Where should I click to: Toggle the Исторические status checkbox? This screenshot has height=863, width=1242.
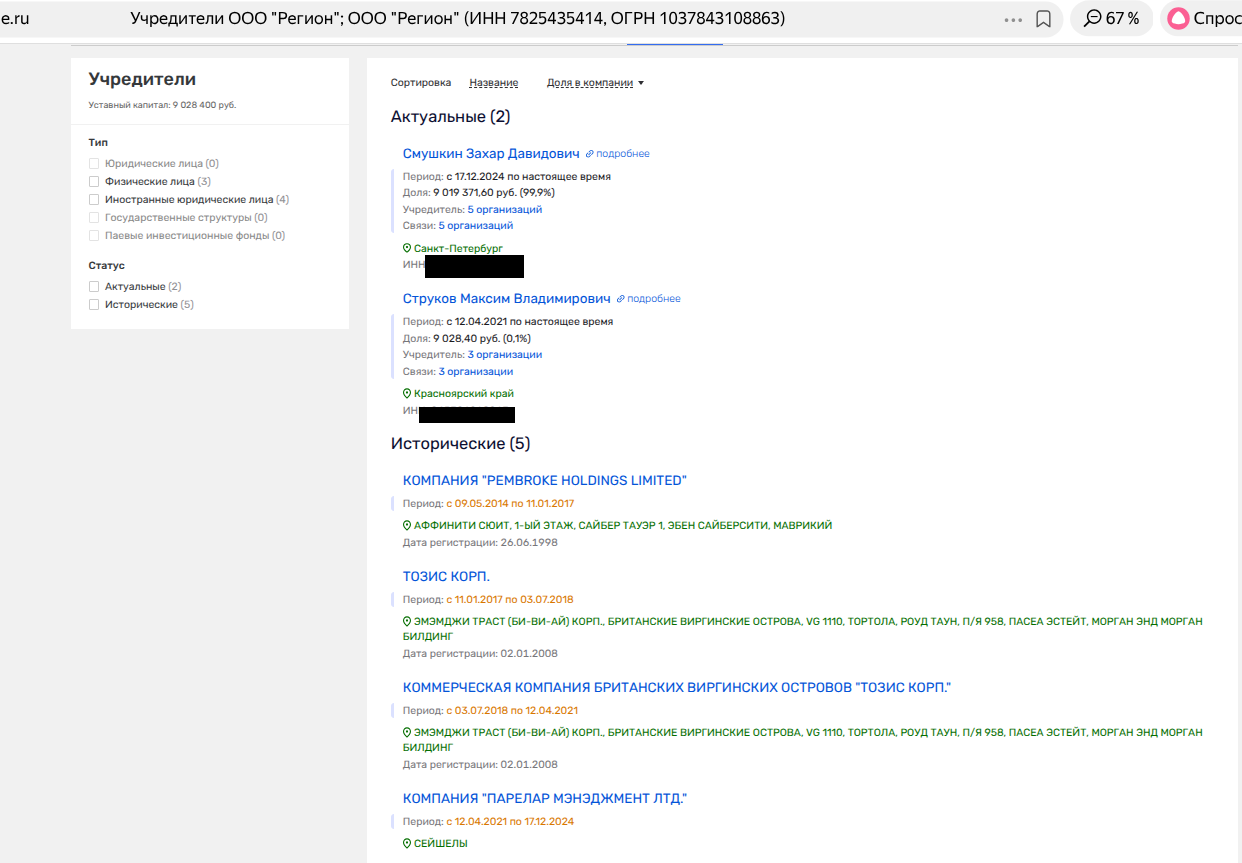[94, 305]
